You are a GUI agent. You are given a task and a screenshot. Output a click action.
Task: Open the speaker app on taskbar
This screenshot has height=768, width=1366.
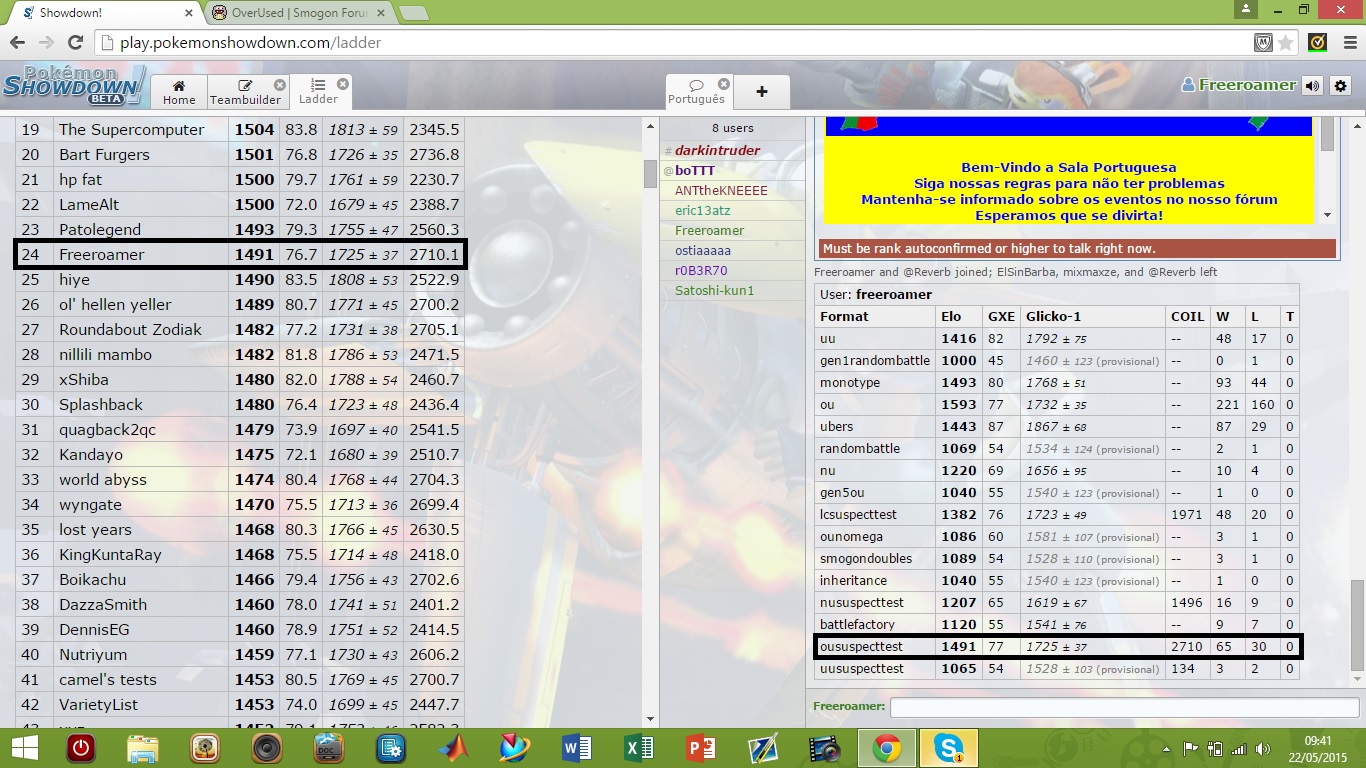coord(266,748)
